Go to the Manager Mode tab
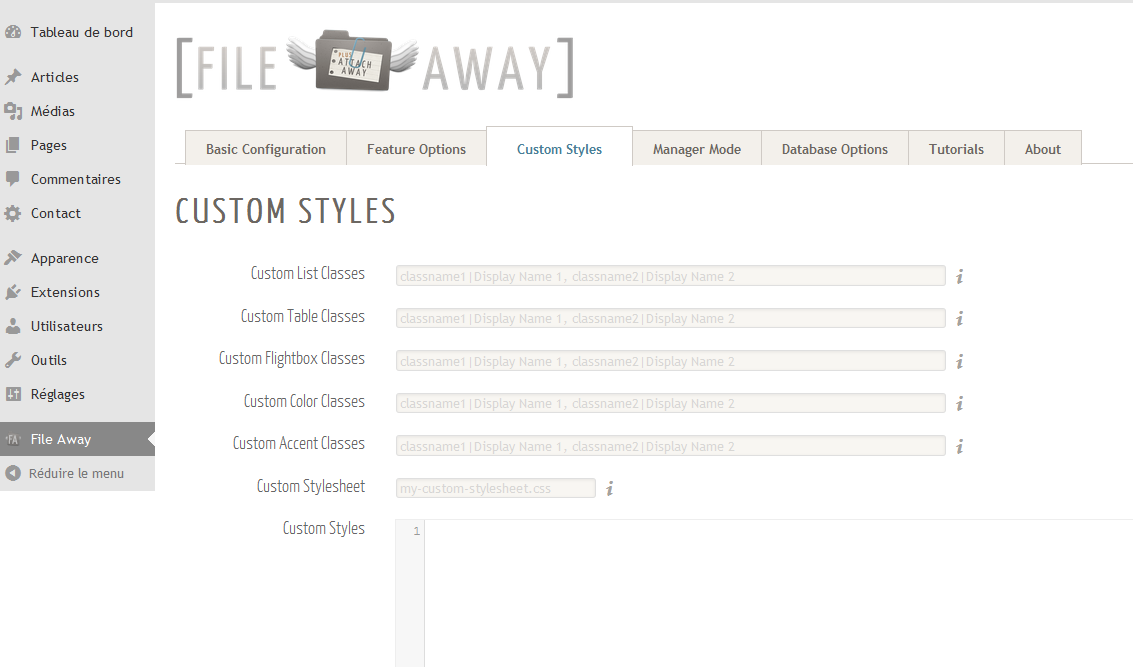The width and height of the screenshot is (1133, 667). click(697, 149)
